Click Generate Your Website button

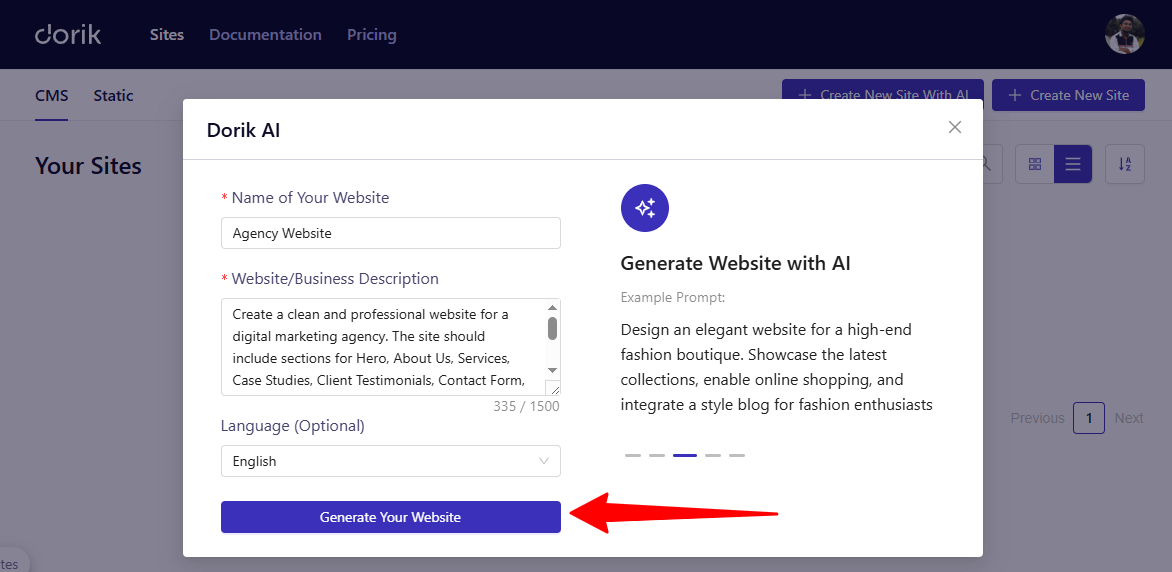(x=391, y=517)
